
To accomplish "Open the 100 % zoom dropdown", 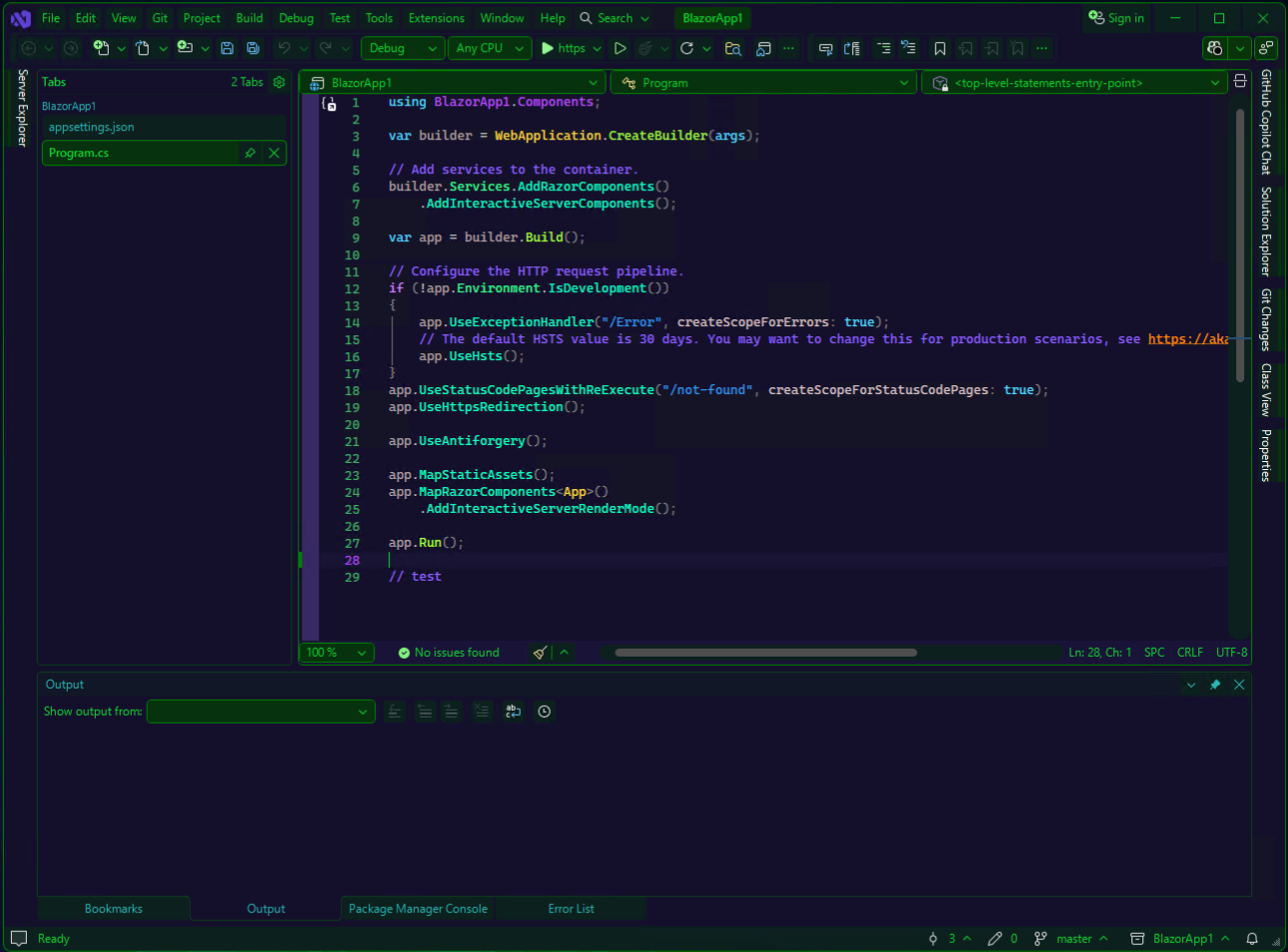I will click(x=337, y=653).
